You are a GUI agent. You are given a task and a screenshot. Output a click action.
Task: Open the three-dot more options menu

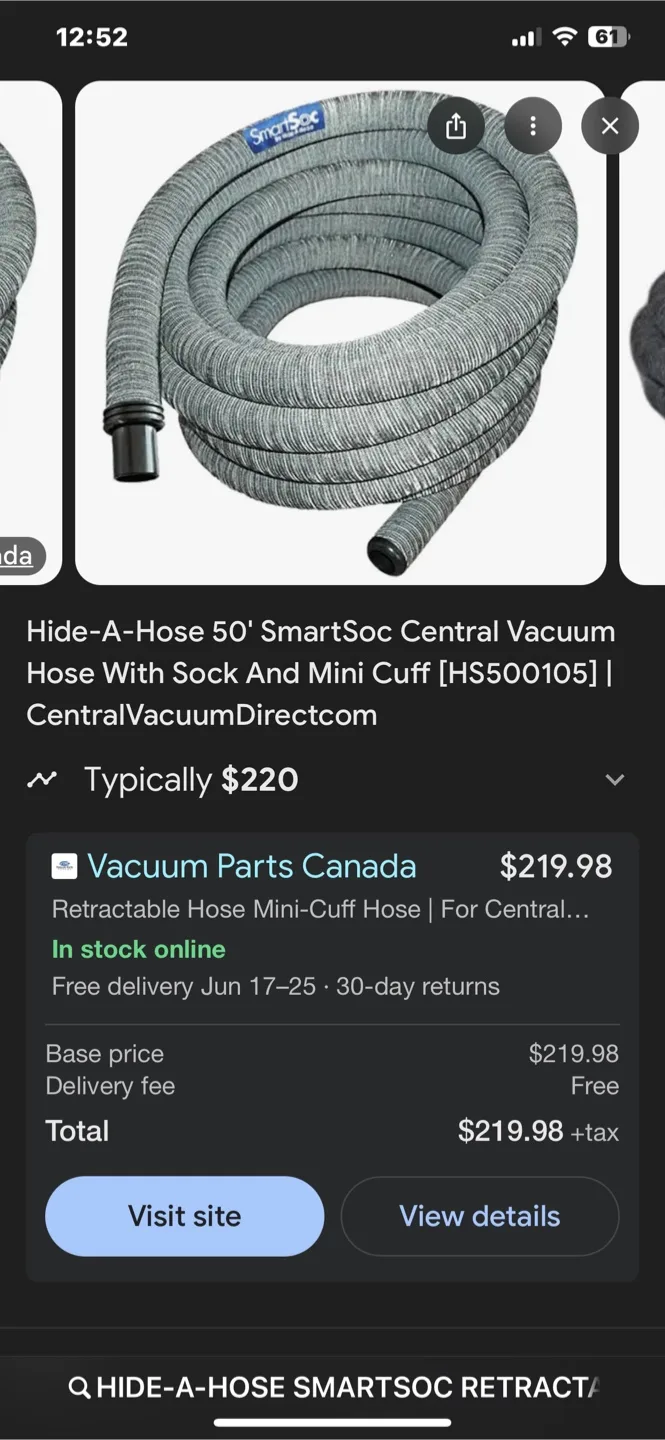pyautogui.click(x=533, y=126)
